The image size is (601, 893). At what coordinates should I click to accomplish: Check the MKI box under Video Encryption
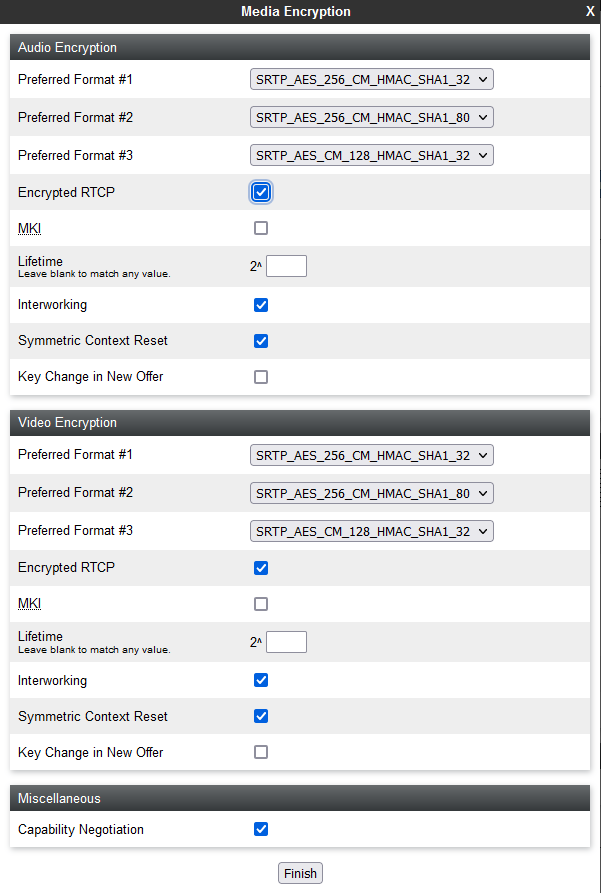click(x=261, y=604)
